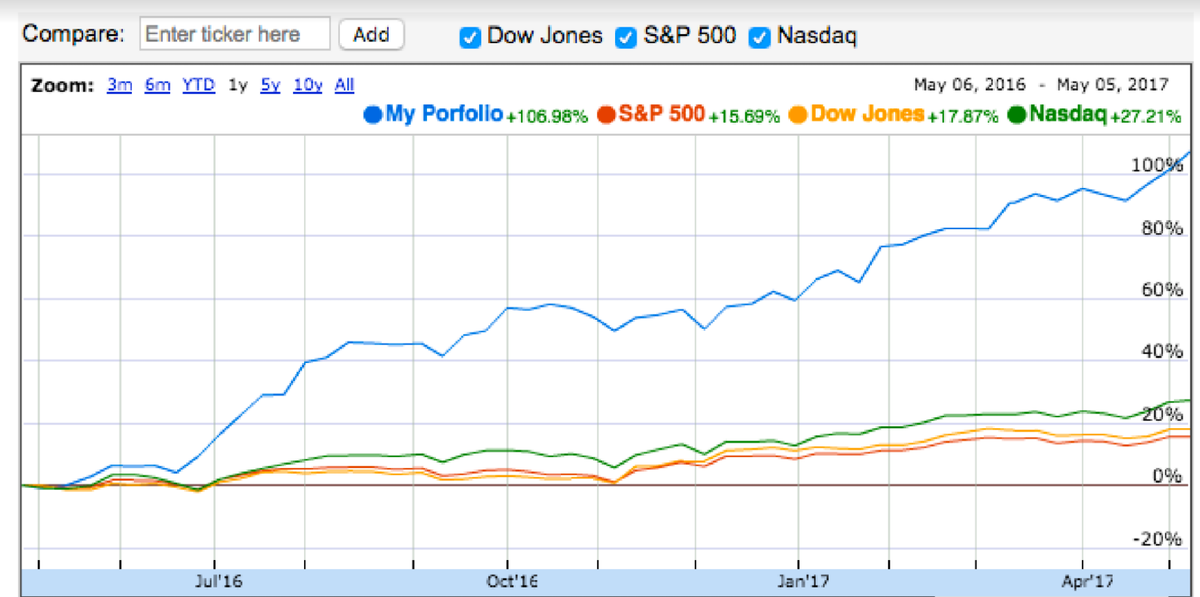Image resolution: width=1200 pixels, height=597 pixels.
Task: Click the orange Dow Jones legend dot
Action: click(799, 115)
